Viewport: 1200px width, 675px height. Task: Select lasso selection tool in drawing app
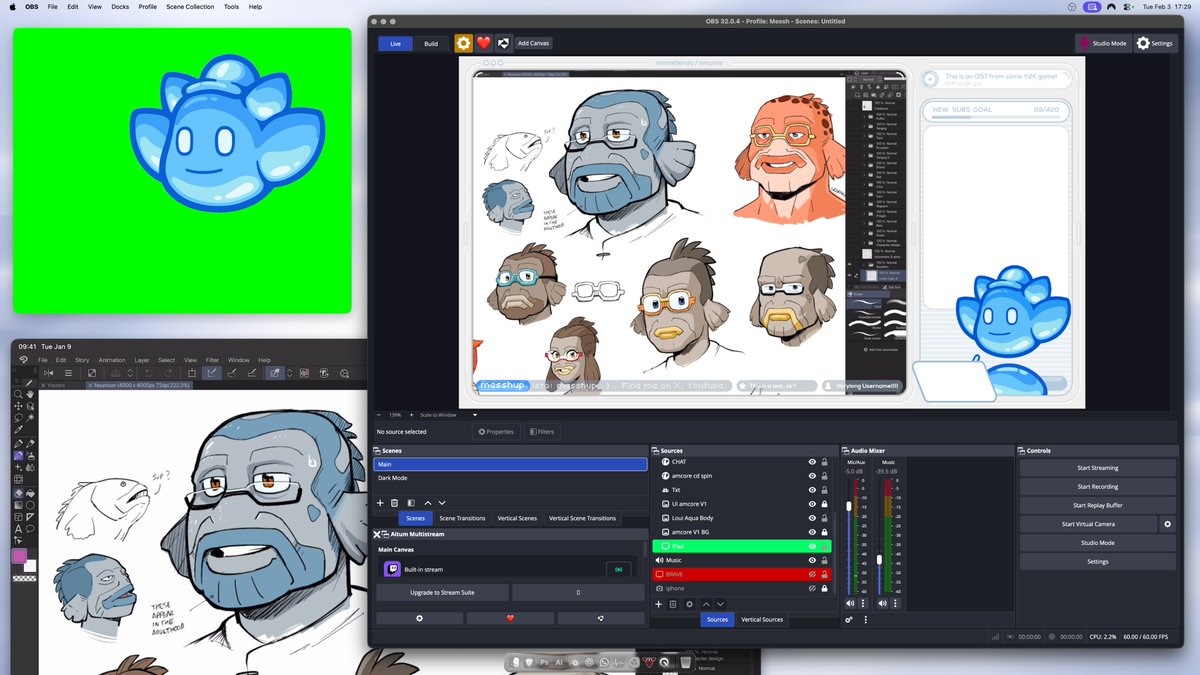tap(19, 419)
